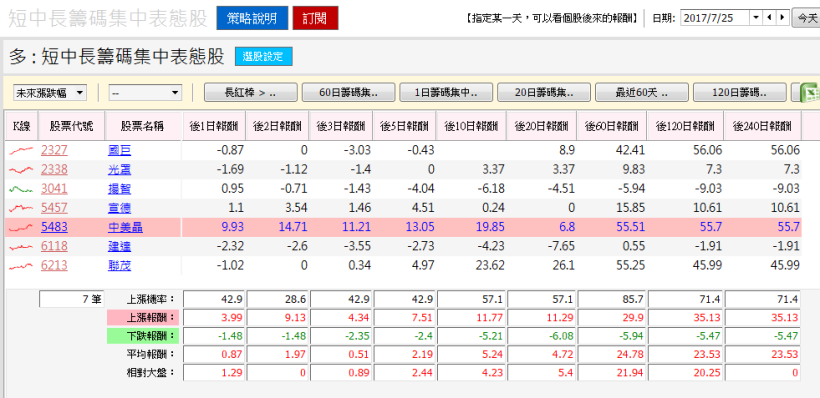Sort by 後60日報酬 column header
Image resolution: width=820 pixels, height=398 pixels.
[612, 126]
